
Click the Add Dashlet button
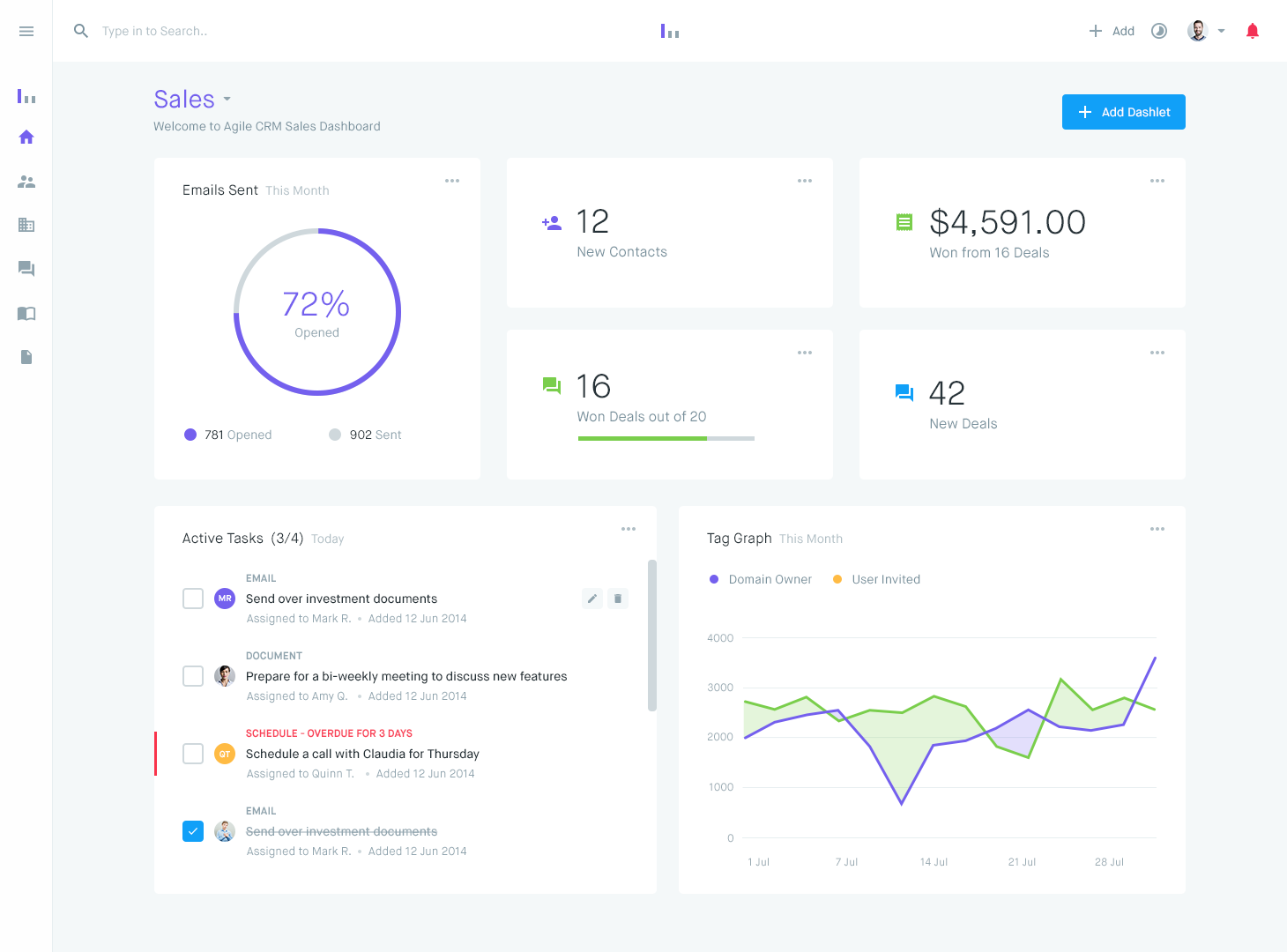click(1123, 112)
